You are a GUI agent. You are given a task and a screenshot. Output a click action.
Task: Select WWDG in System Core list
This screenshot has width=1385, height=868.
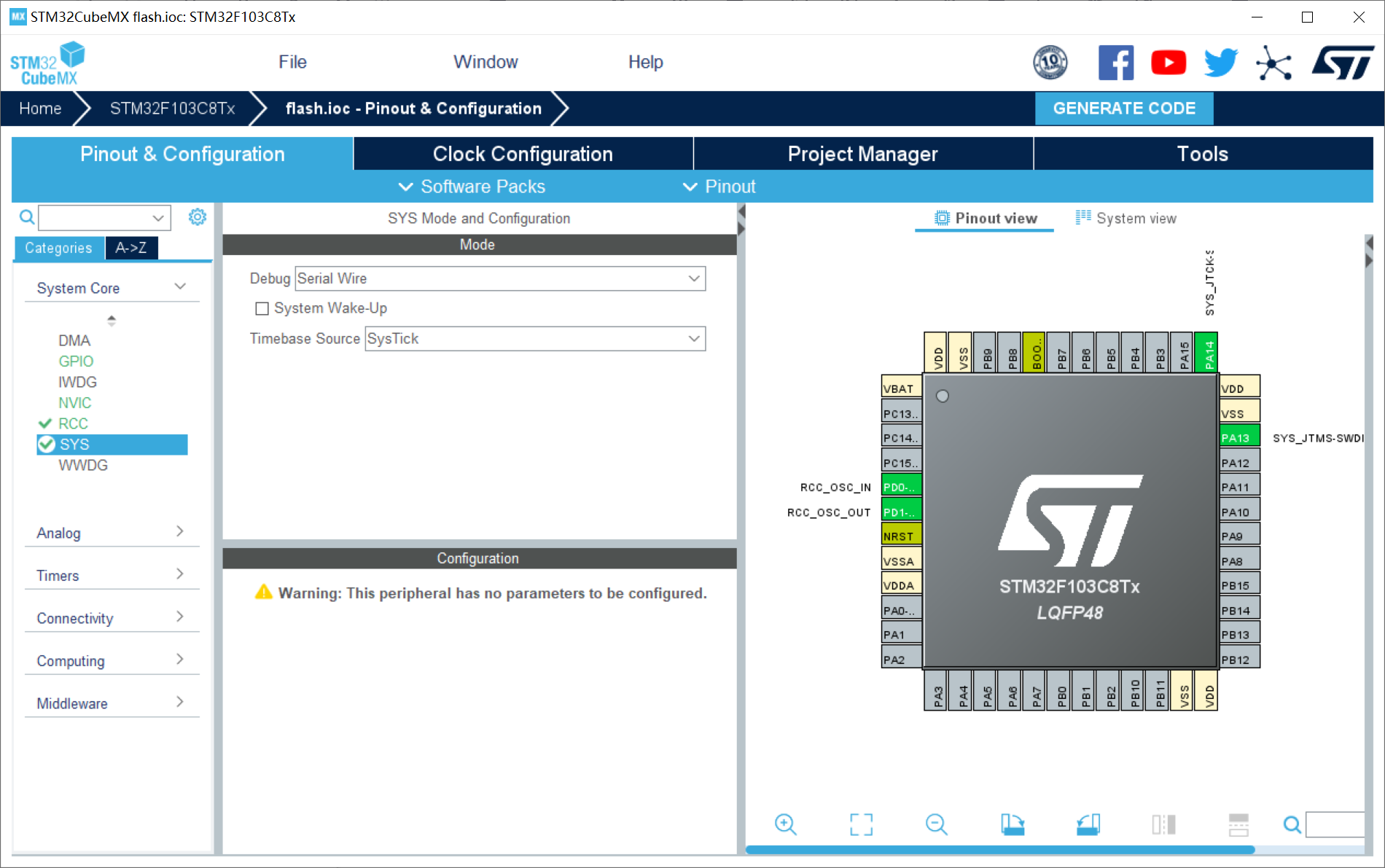pyautogui.click(x=83, y=466)
